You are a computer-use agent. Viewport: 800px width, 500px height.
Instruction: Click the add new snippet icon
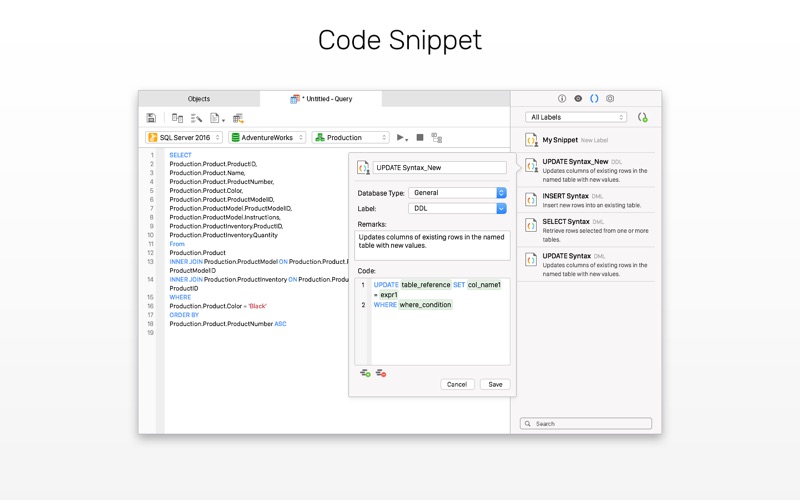coord(642,118)
